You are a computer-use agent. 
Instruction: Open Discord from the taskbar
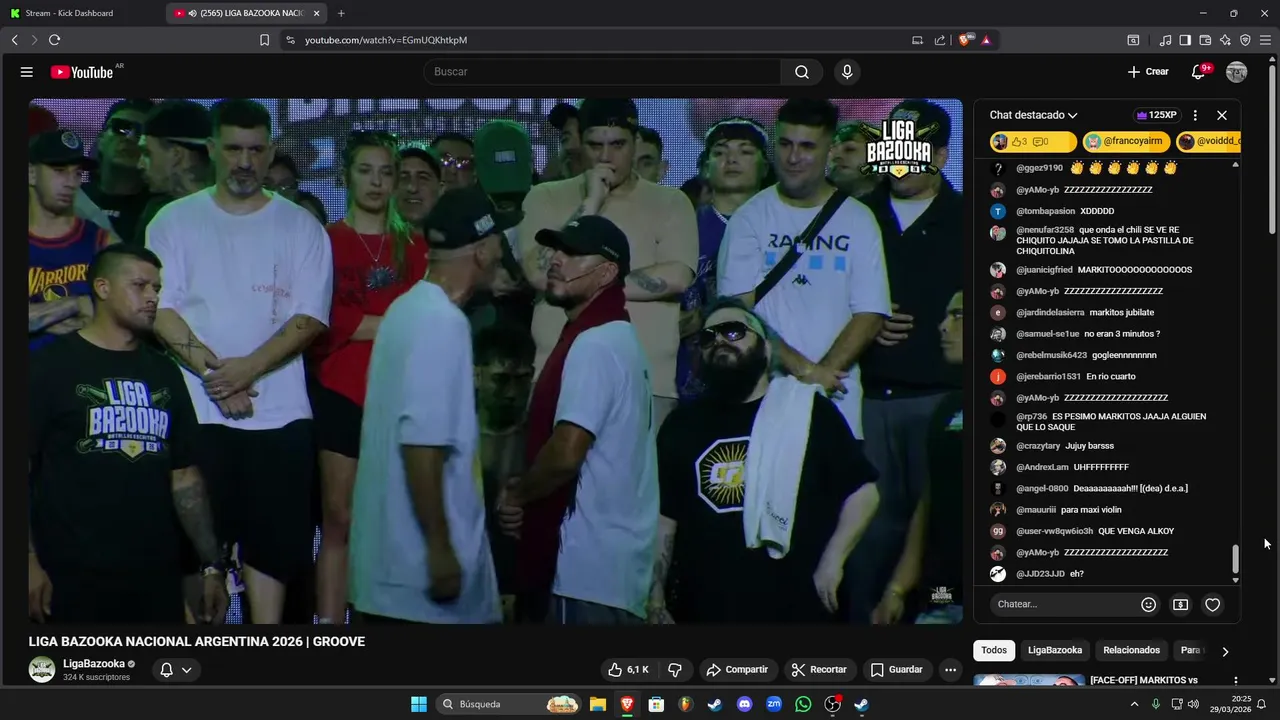(x=744, y=704)
